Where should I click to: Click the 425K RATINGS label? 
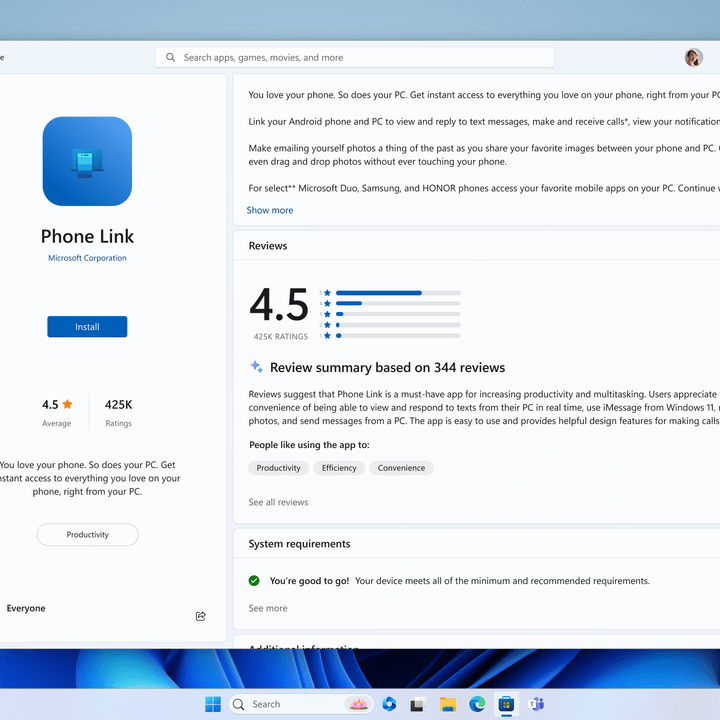281,337
